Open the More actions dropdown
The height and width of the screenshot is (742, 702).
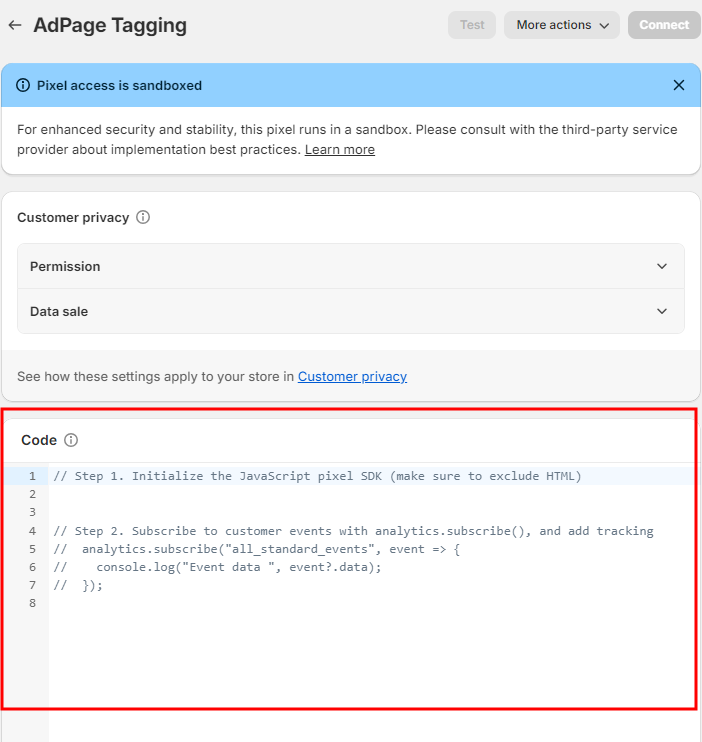pyautogui.click(x=561, y=25)
